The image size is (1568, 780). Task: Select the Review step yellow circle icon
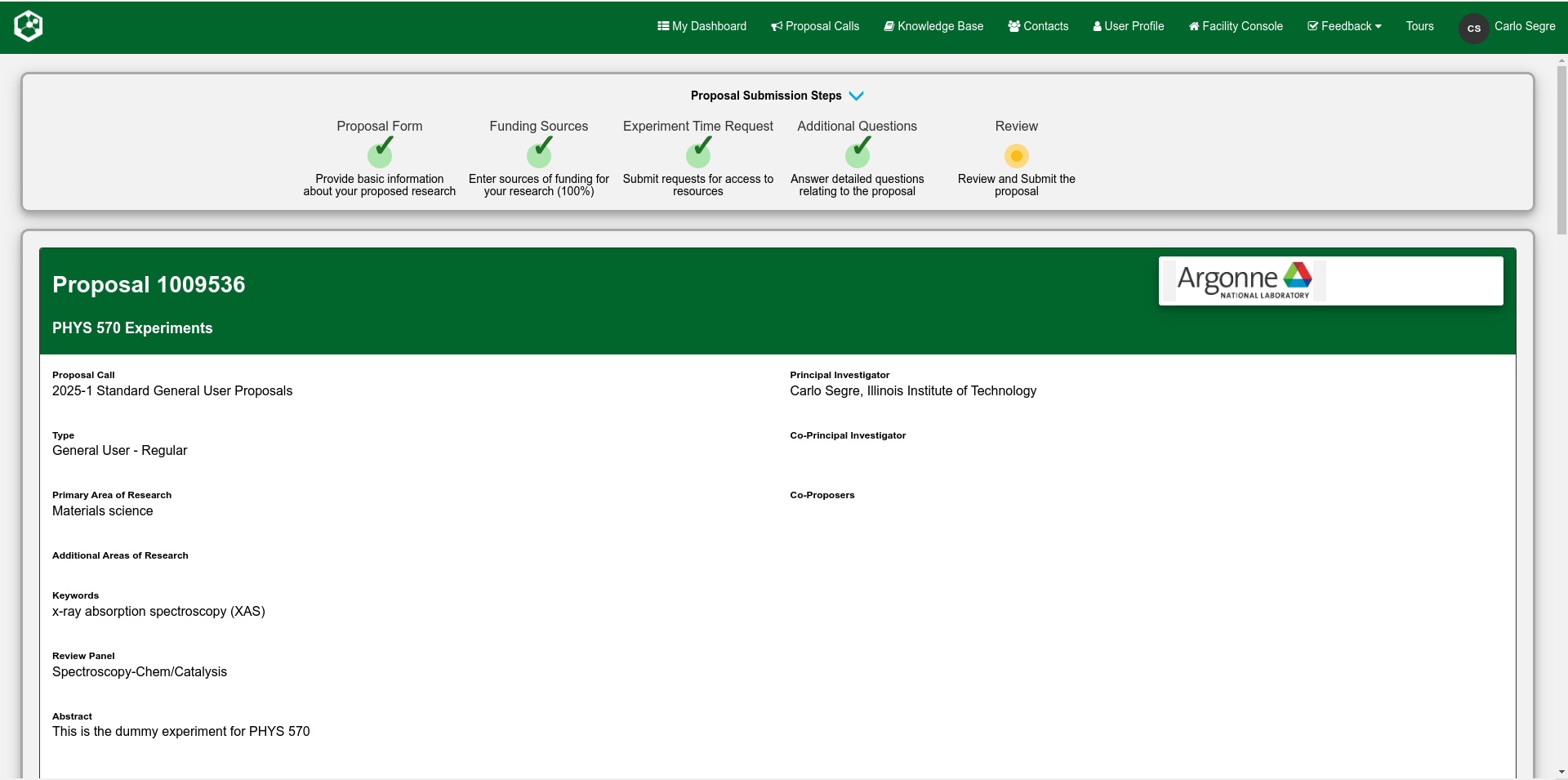(x=1016, y=155)
